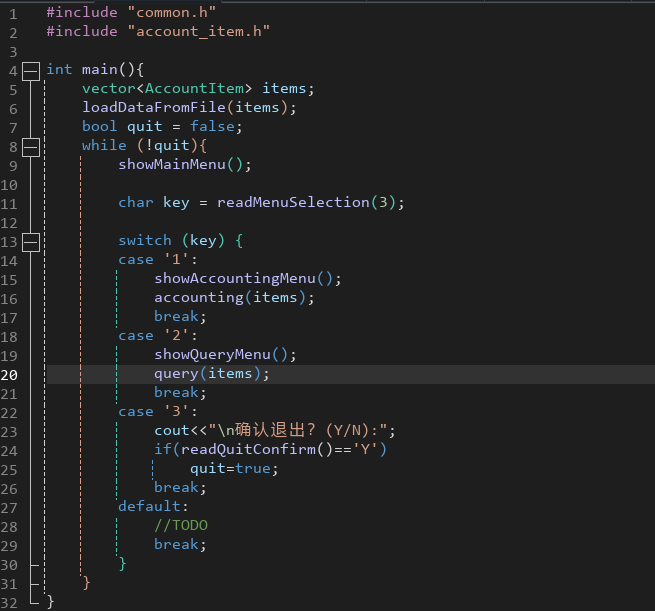Click break; on line 29
Screen dimensions: 655x611
pyautogui.click(x=180, y=545)
